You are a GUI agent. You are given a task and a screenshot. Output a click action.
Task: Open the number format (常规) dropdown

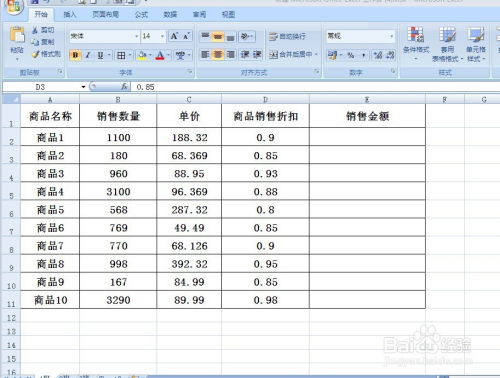pyautogui.click(x=391, y=36)
